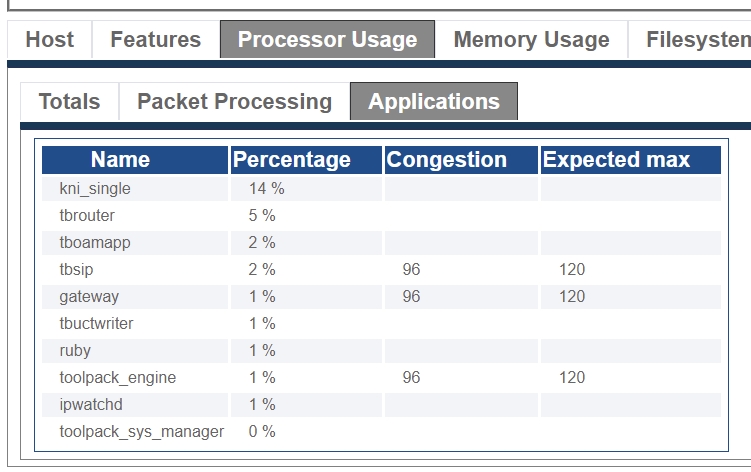Click the Percentage column header

[x=292, y=160]
